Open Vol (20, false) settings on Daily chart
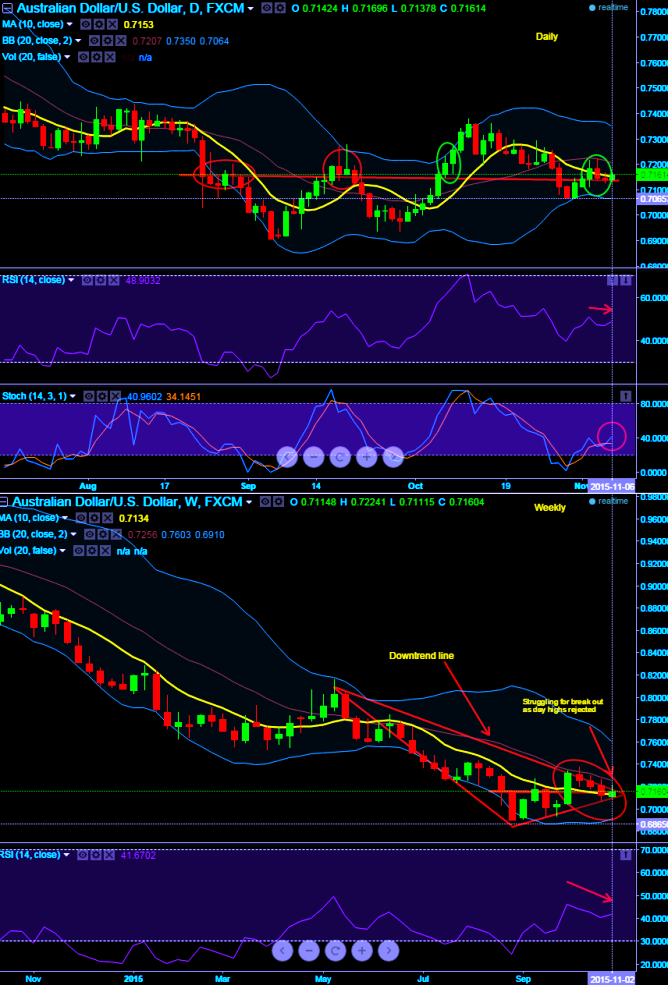 pos(96,57)
